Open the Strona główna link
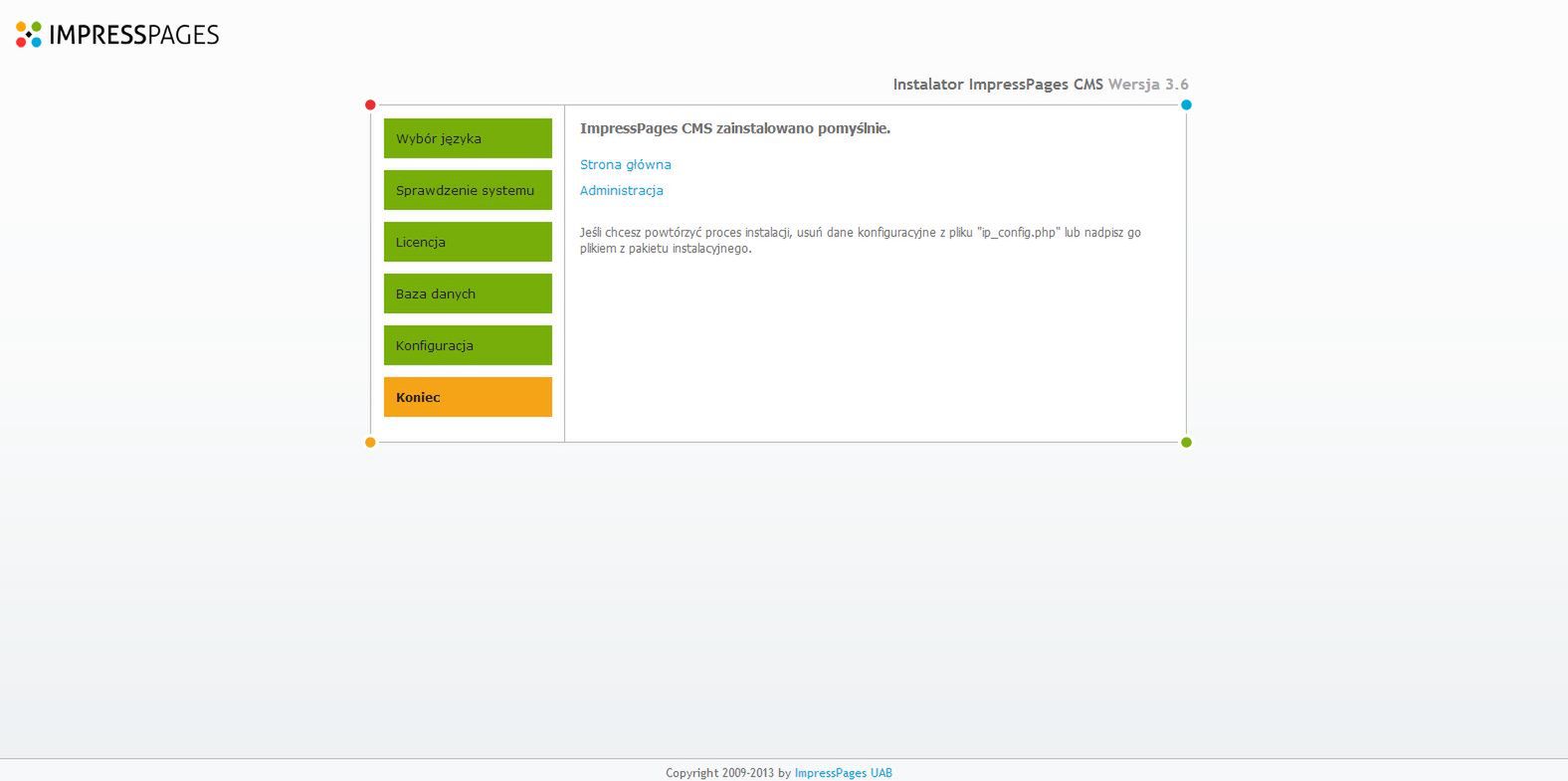Image resolution: width=1568 pixels, height=781 pixels. click(626, 164)
